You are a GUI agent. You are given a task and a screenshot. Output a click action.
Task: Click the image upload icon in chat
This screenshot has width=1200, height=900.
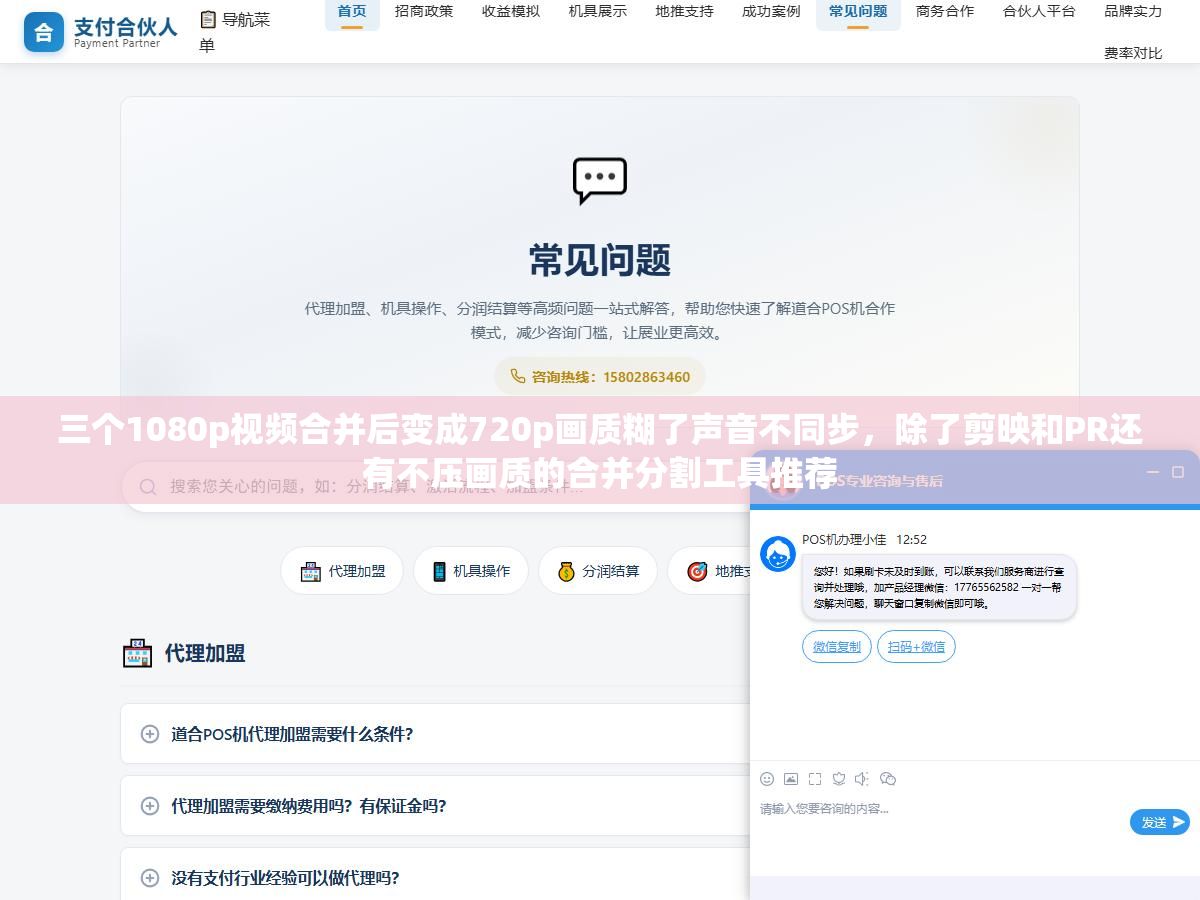[791, 779]
